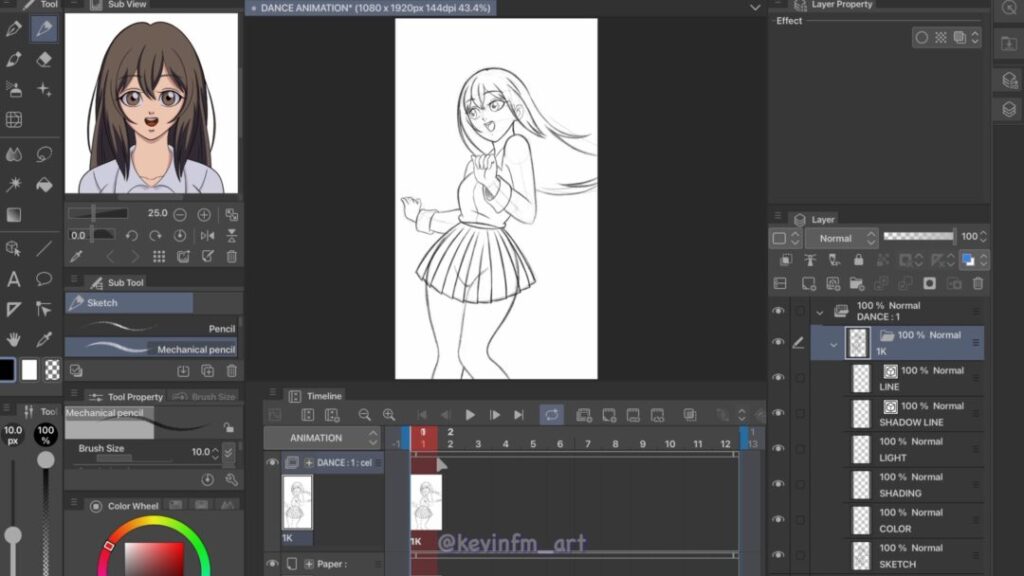Select the Gradient tool
The height and width of the screenshot is (576, 1024).
(13, 215)
